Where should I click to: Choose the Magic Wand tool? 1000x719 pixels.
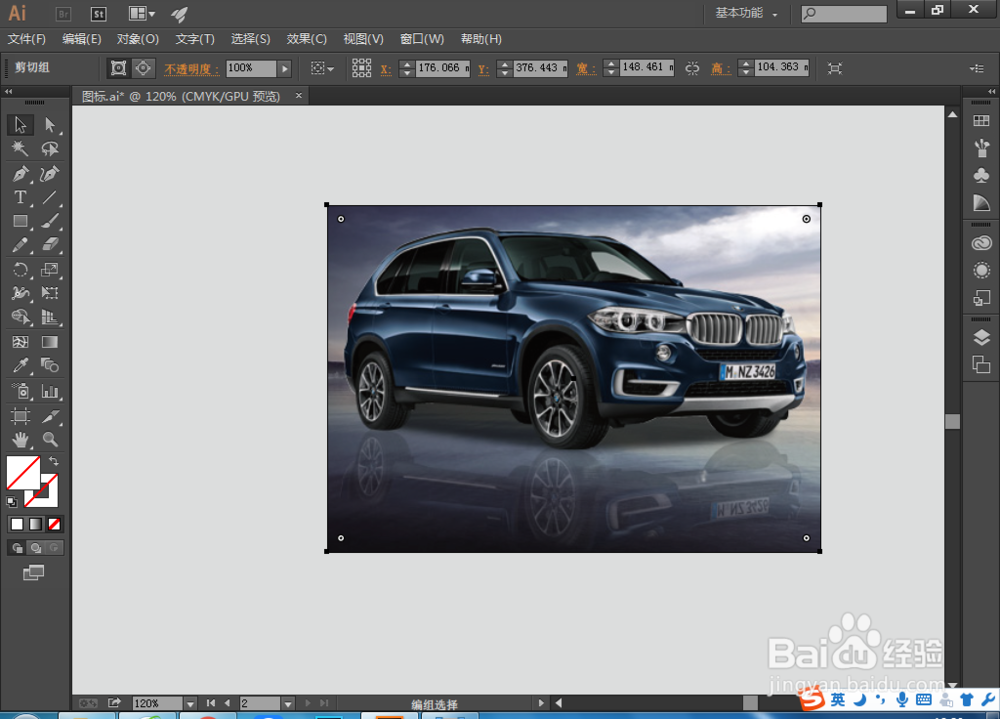pos(20,149)
